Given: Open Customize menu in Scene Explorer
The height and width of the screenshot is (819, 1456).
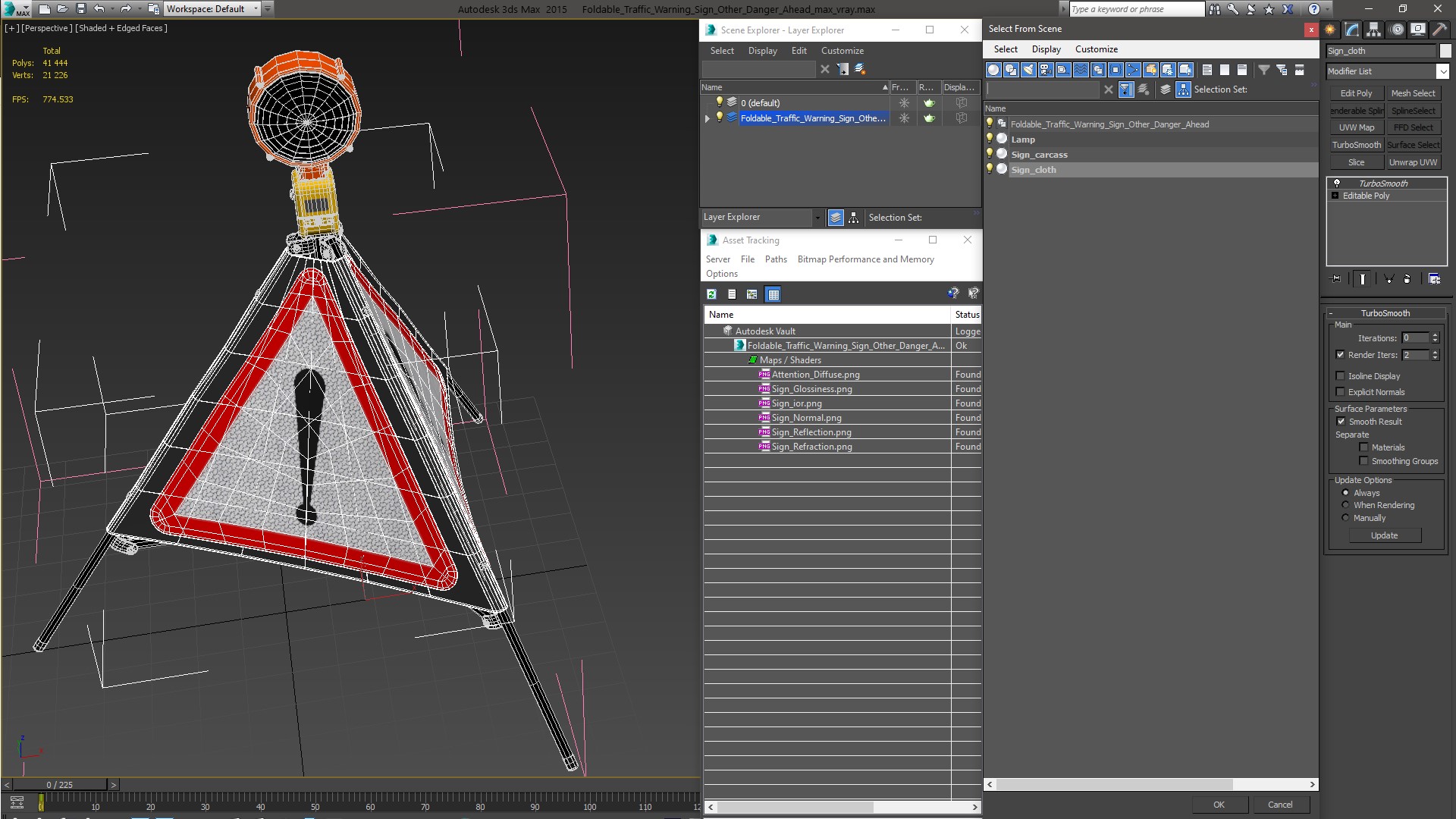Looking at the screenshot, I should (x=843, y=51).
